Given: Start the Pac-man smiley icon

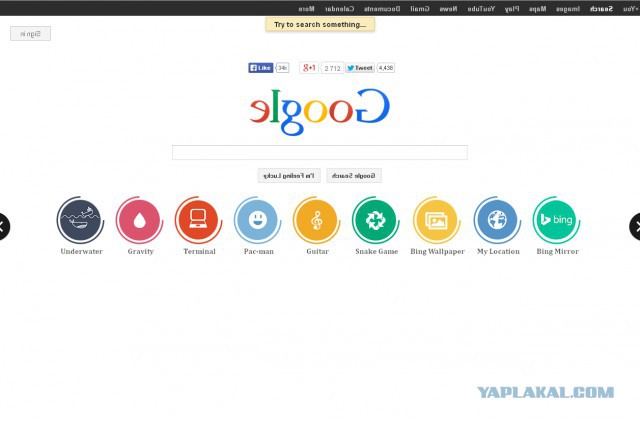Looking at the screenshot, I should (258, 220).
